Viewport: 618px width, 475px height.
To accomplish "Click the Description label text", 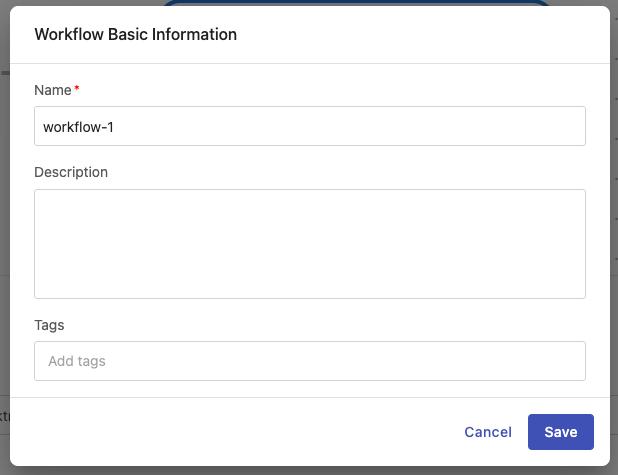I will [71, 172].
